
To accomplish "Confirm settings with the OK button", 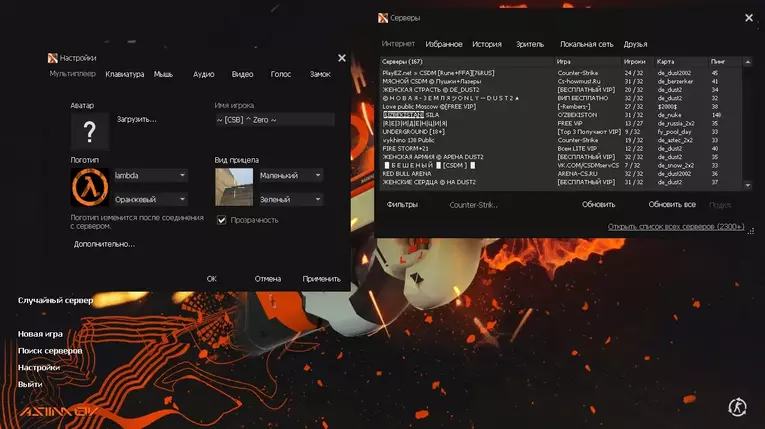I will (211, 279).
